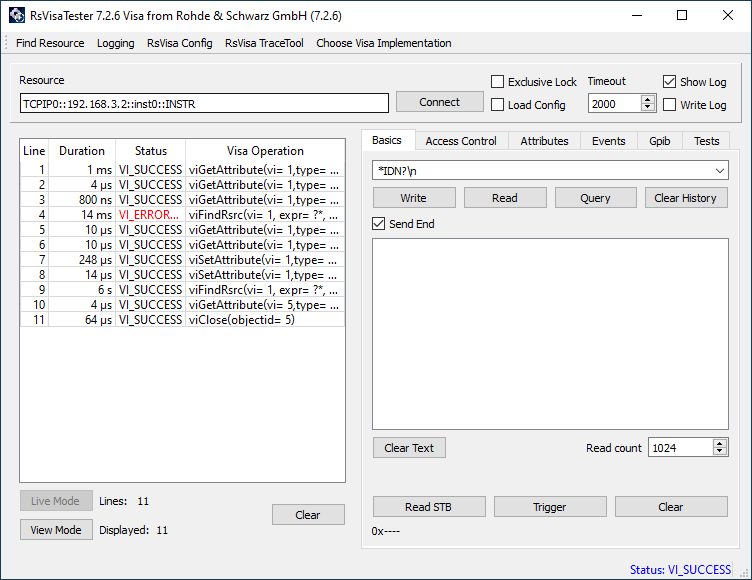Open the RsVisa TraceTool menu

point(264,43)
